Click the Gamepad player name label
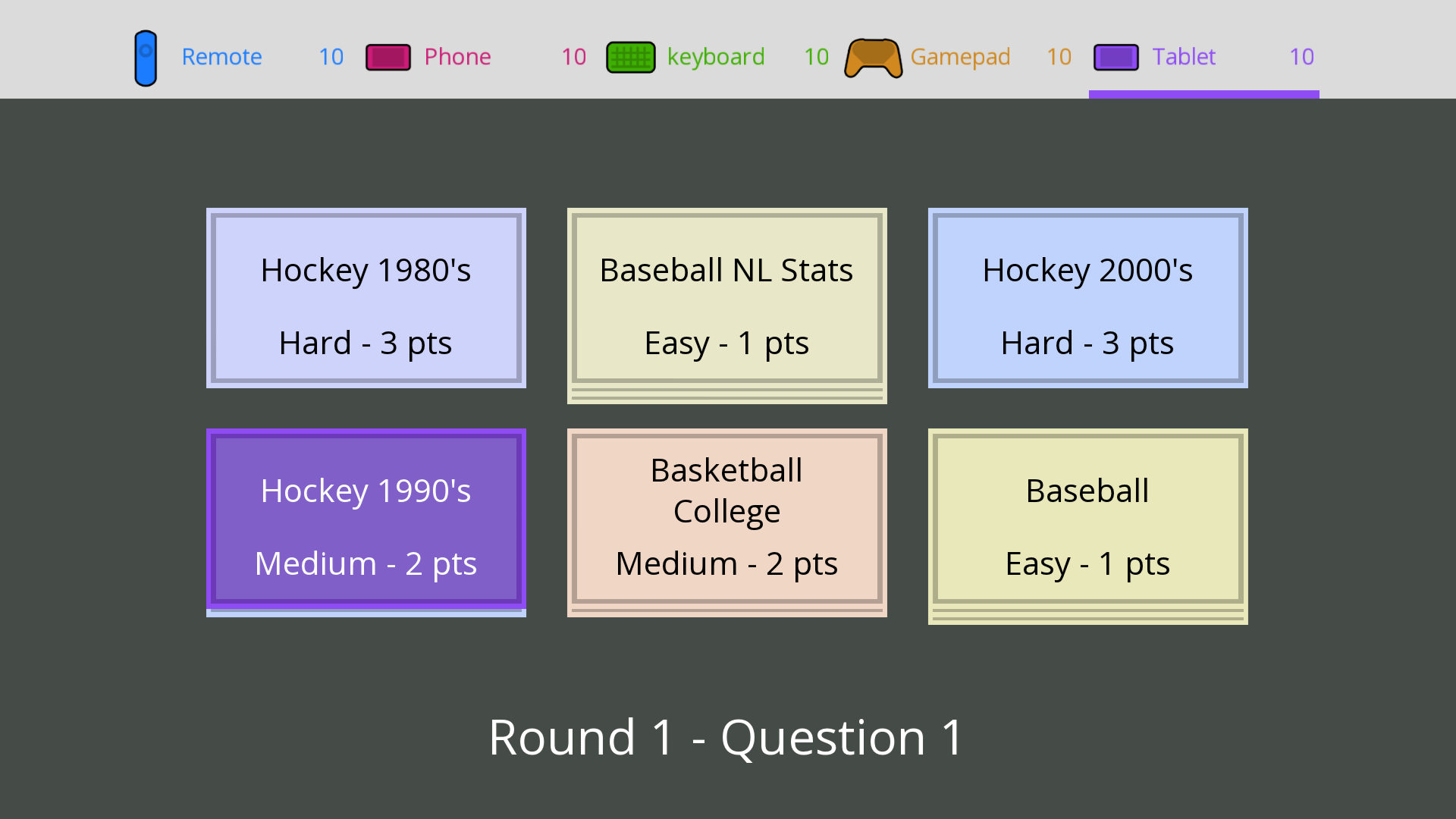This screenshot has width=1456, height=819. [960, 57]
